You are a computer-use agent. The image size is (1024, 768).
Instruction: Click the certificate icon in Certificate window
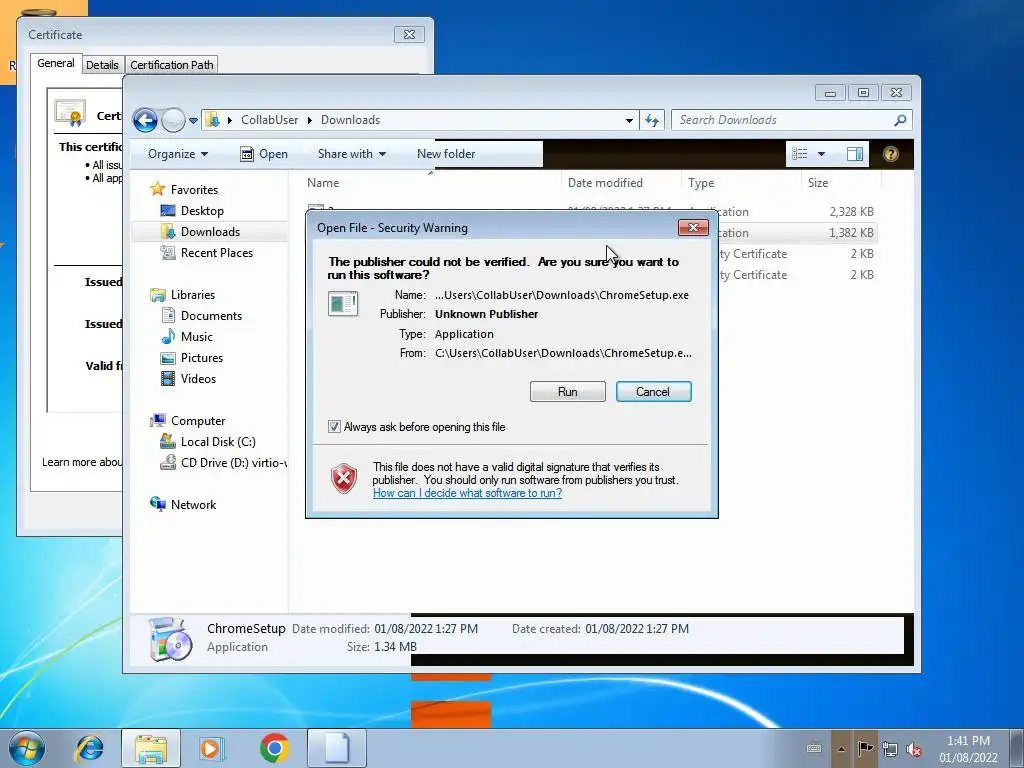pos(71,114)
